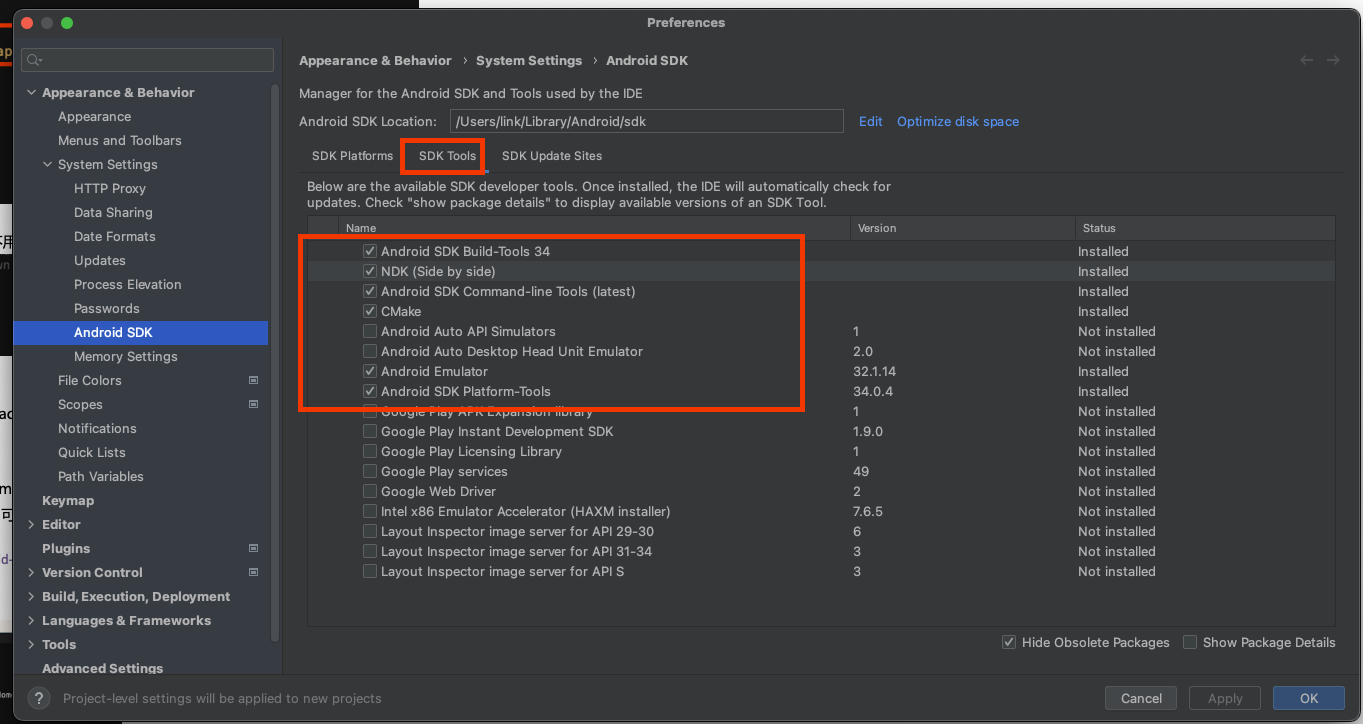Open SDK Update Sites tab
Image resolution: width=1363 pixels, height=724 pixels.
point(552,156)
